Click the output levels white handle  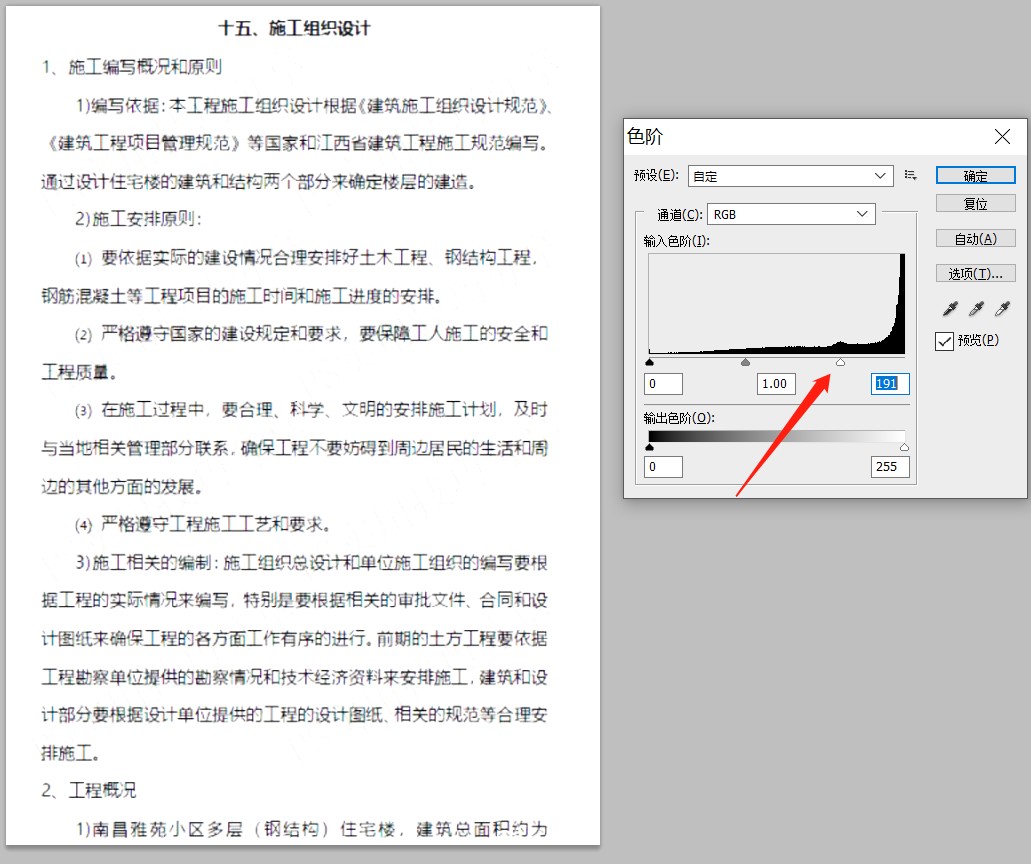[x=904, y=447]
